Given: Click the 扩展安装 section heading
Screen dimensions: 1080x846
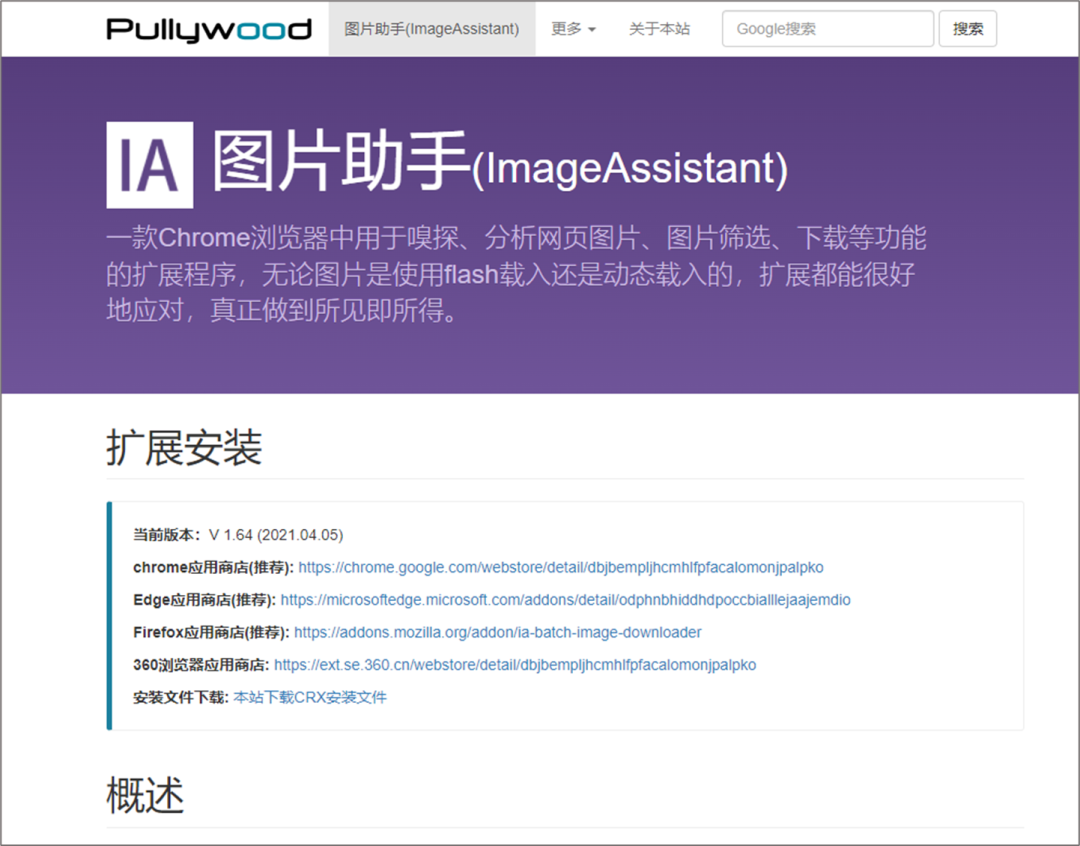Looking at the screenshot, I should 184,447.
